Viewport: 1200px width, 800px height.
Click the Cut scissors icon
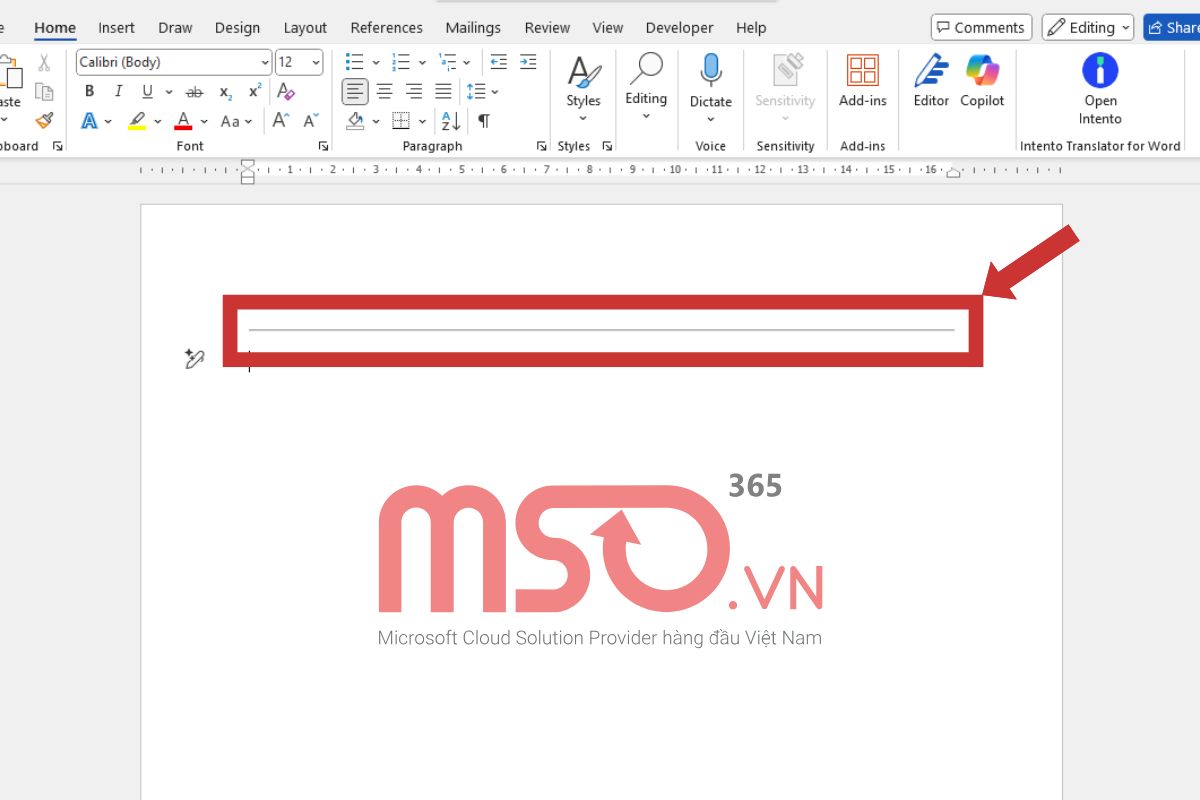tap(44, 63)
